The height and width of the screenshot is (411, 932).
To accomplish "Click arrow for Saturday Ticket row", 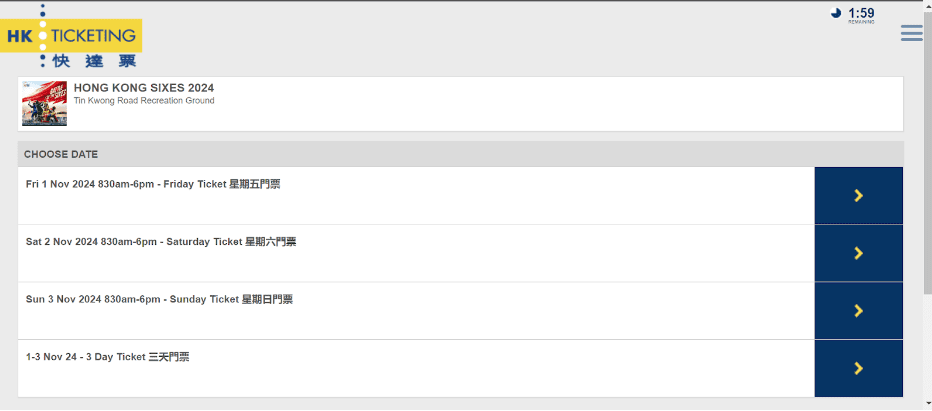I will pos(858,254).
